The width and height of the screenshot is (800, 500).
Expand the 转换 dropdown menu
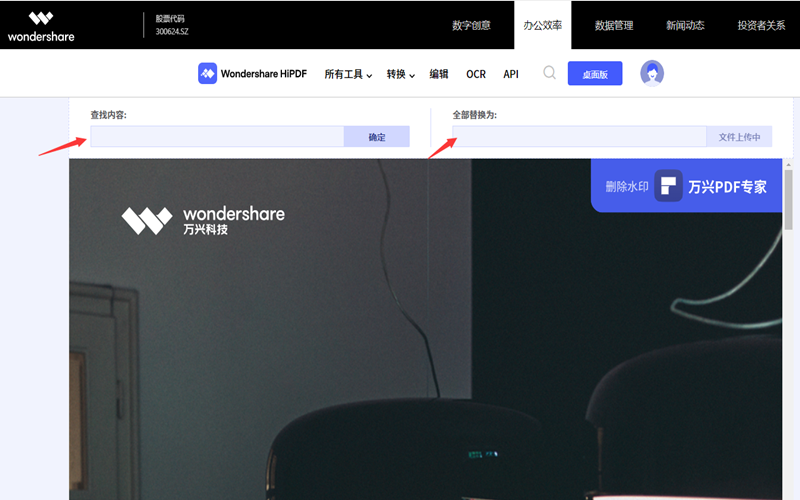pos(401,74)
